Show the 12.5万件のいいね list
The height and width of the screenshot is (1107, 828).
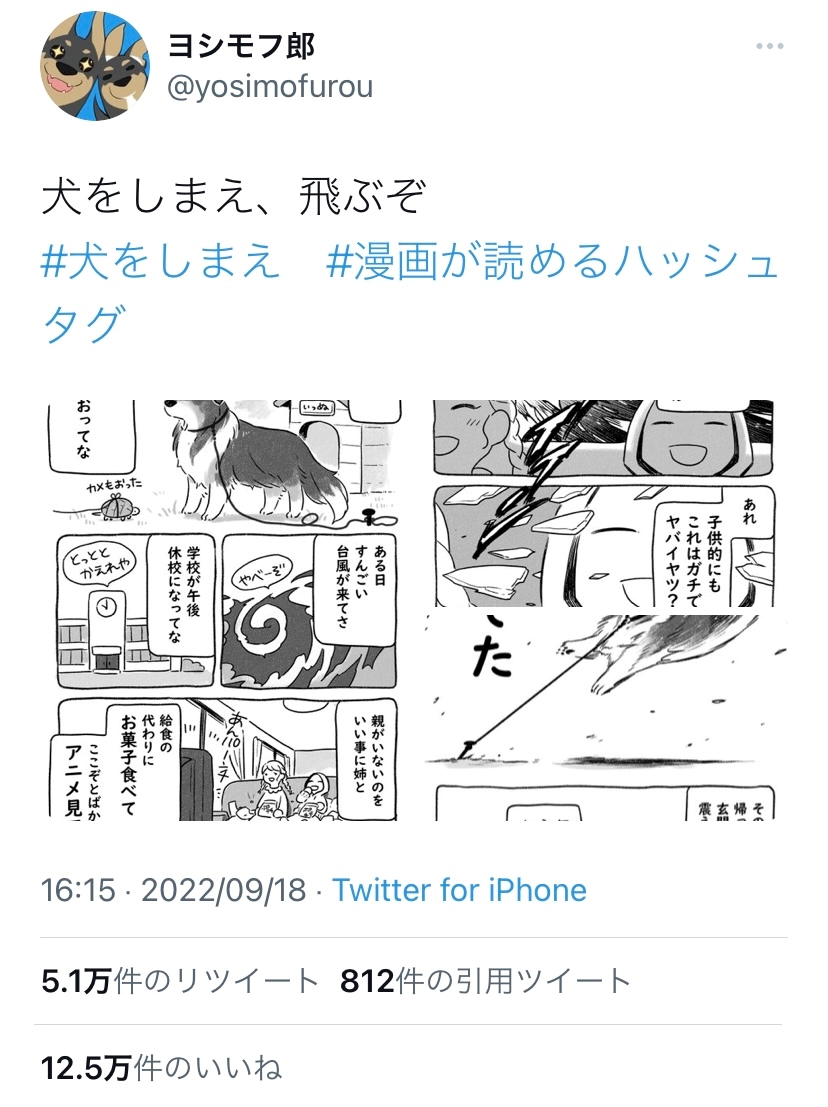pyautogui.click(x=162, y=1067)
